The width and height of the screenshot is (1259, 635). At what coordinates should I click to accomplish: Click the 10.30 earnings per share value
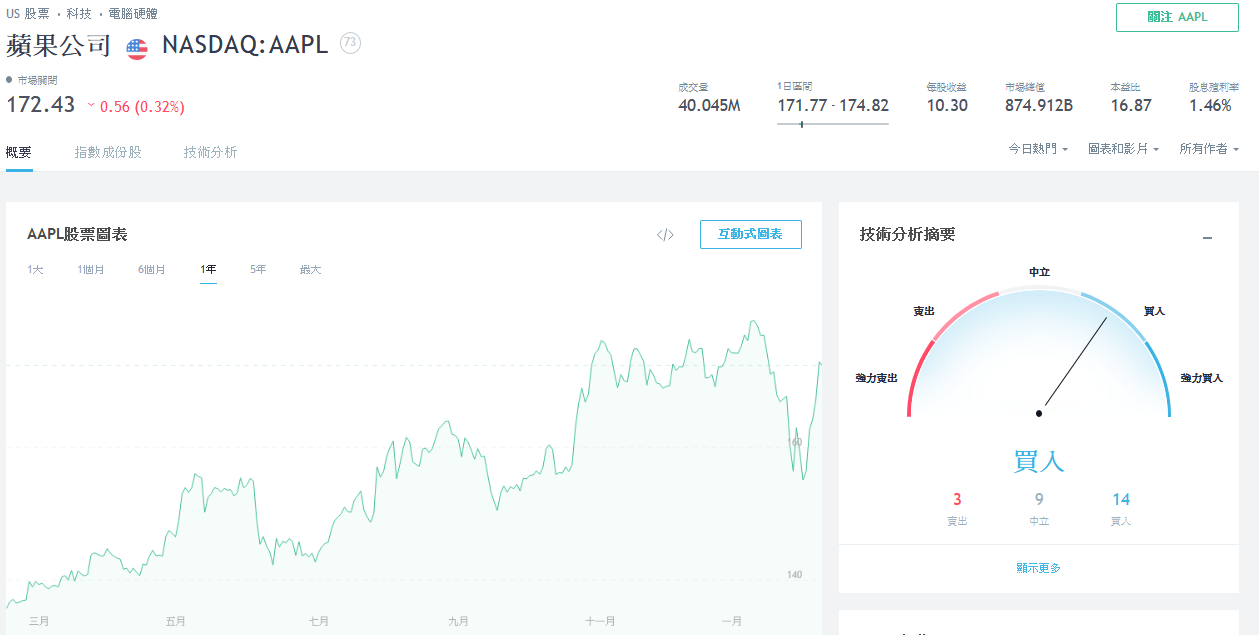pyautogui.click(x=947, y=105)
